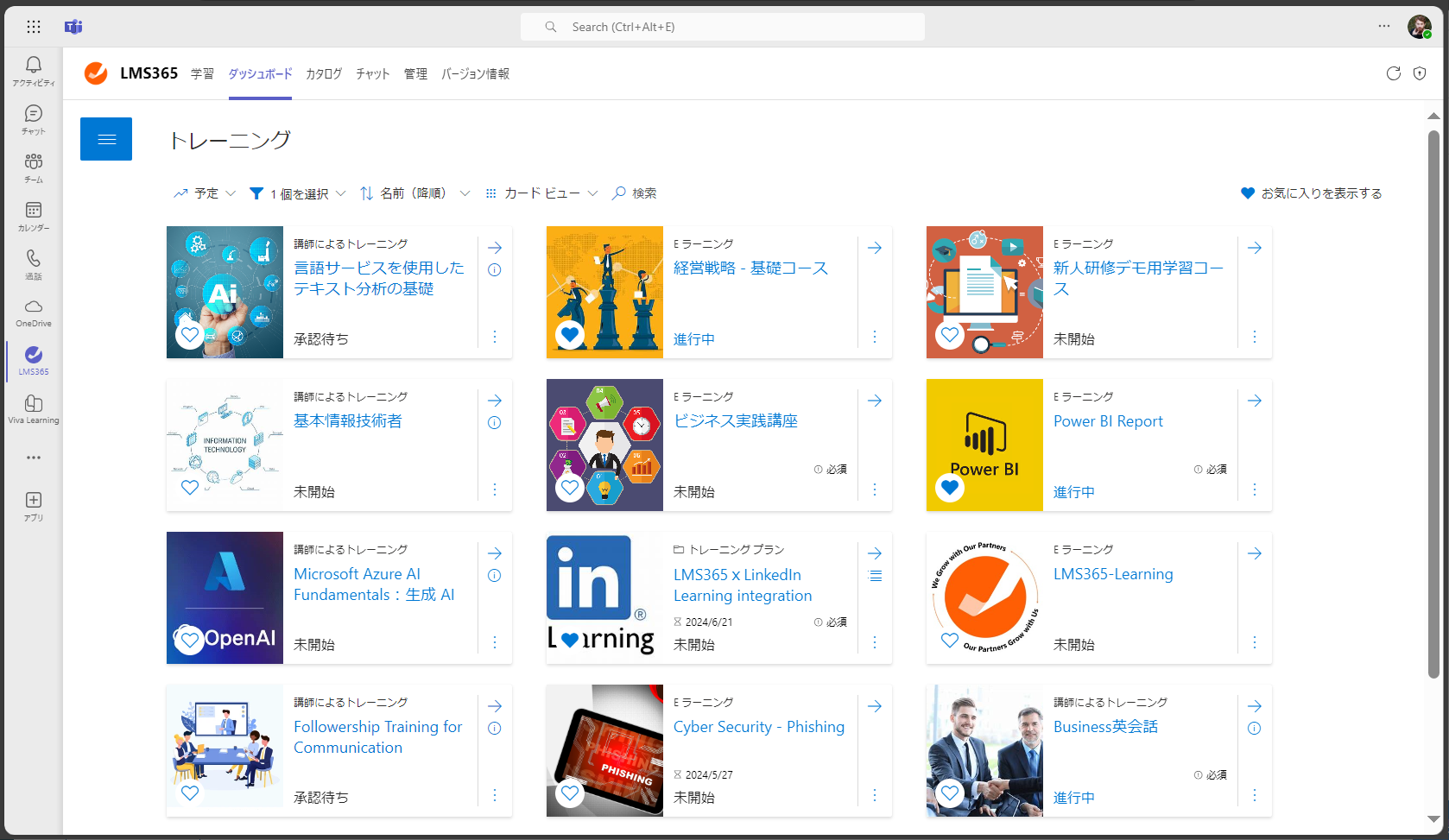Viewport: 1449px width, 840px height.
Task: Open the Calls (通話) sidebar icon
Action: pyautogui.click(x=34, y=264)
